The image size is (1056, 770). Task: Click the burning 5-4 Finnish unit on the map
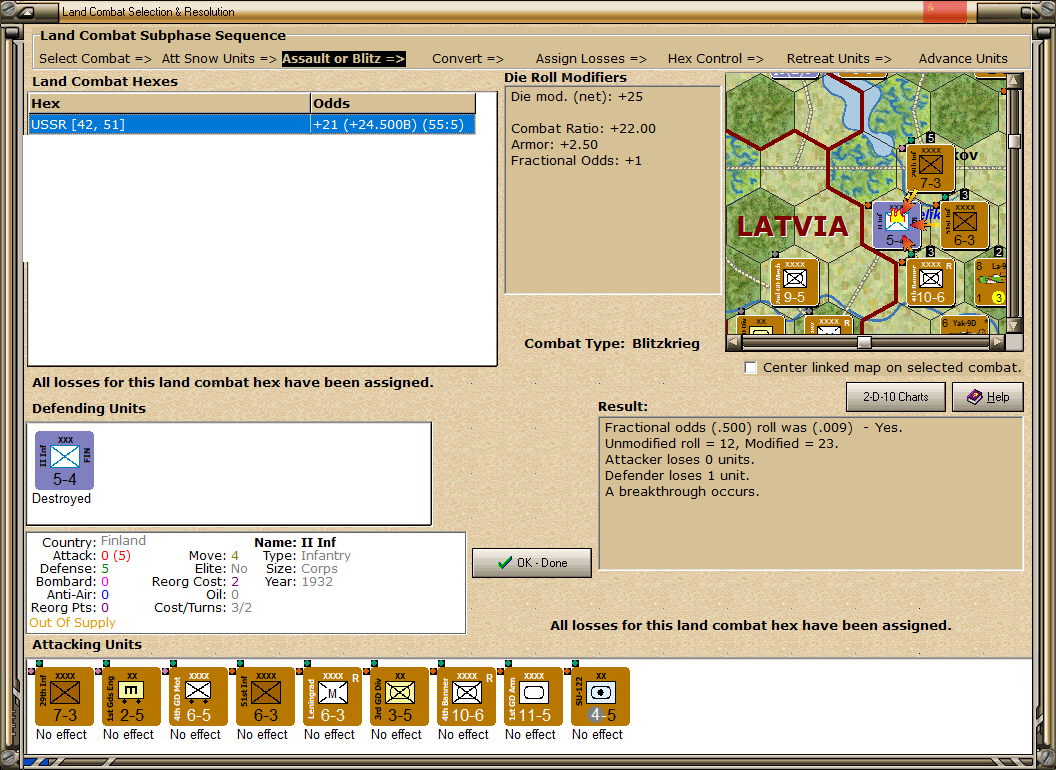pos(896,225)
